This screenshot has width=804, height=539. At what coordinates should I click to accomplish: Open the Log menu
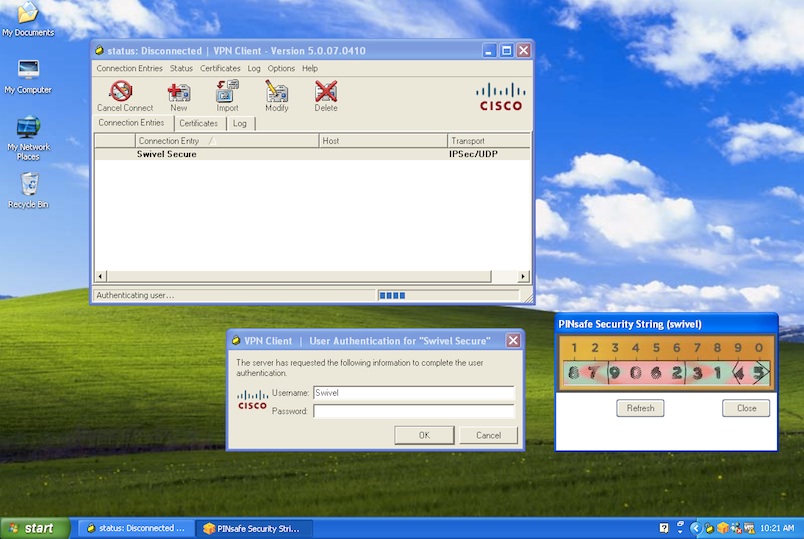254,68
